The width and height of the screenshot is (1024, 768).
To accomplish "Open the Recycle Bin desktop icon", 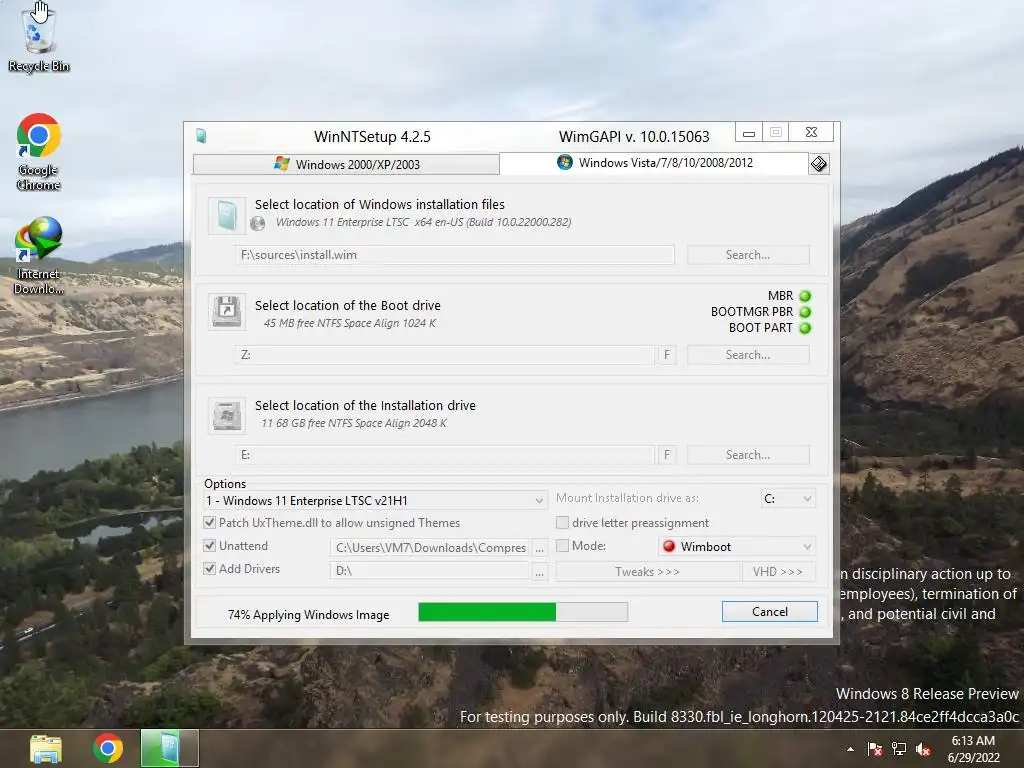I will point(39,38).
